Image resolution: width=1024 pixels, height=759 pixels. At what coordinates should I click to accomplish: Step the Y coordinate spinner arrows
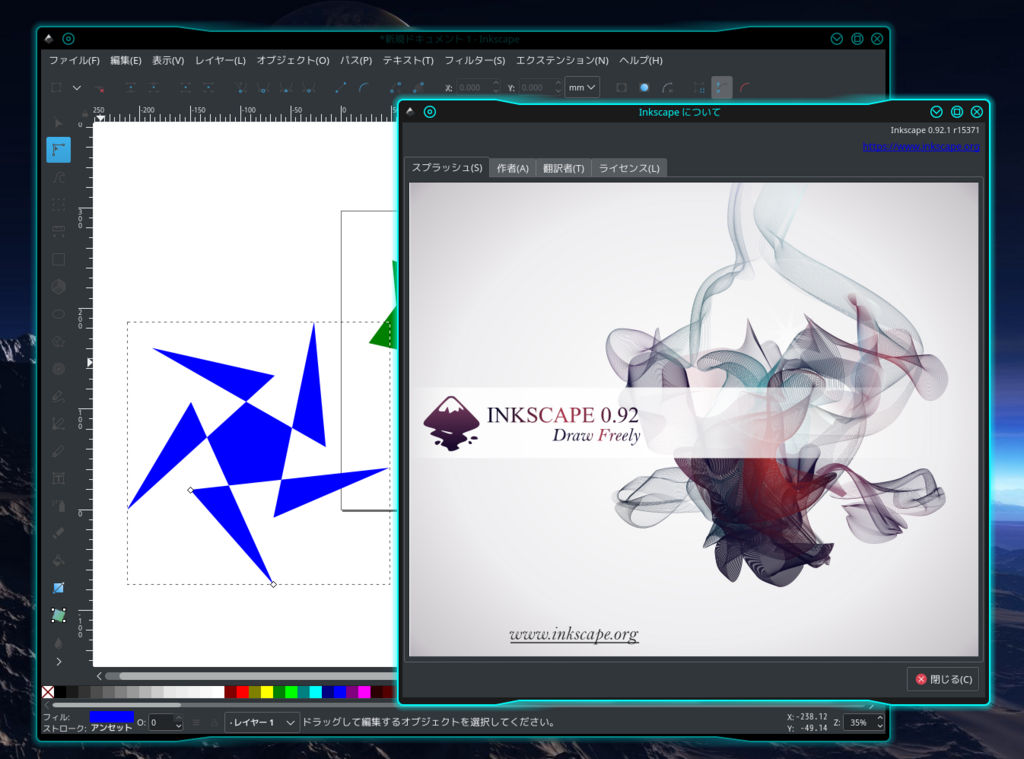558,88
